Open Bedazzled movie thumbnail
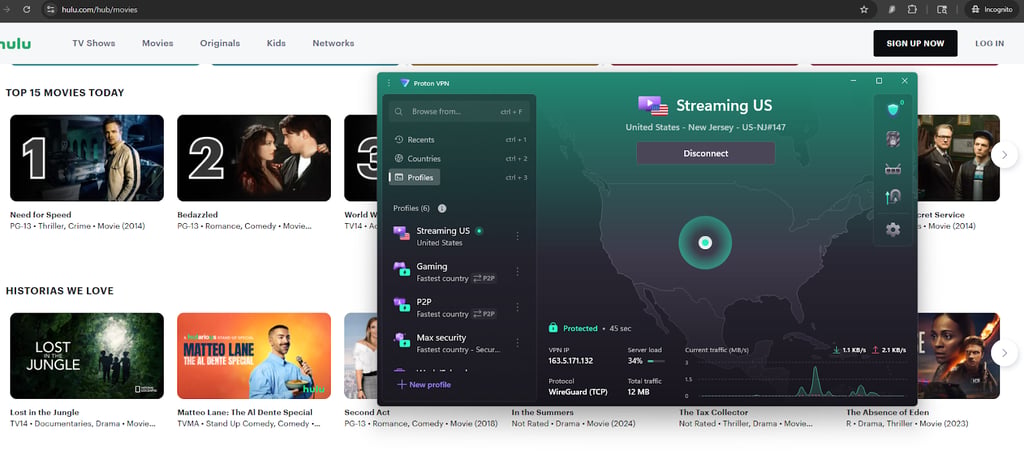 [254, 158]
